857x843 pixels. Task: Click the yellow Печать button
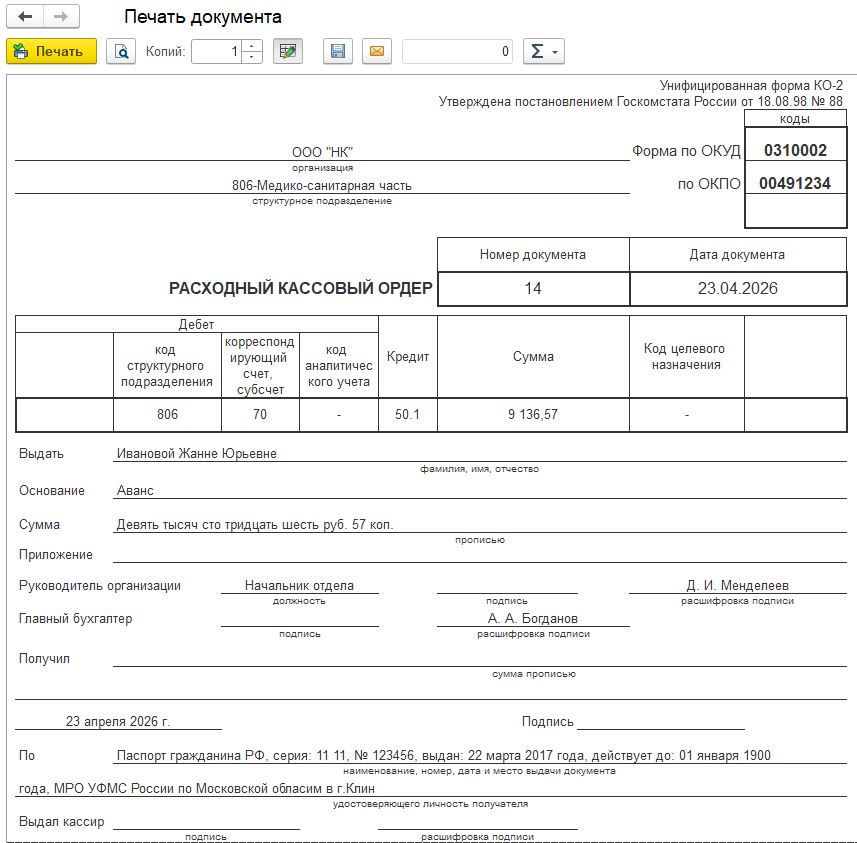51,51
